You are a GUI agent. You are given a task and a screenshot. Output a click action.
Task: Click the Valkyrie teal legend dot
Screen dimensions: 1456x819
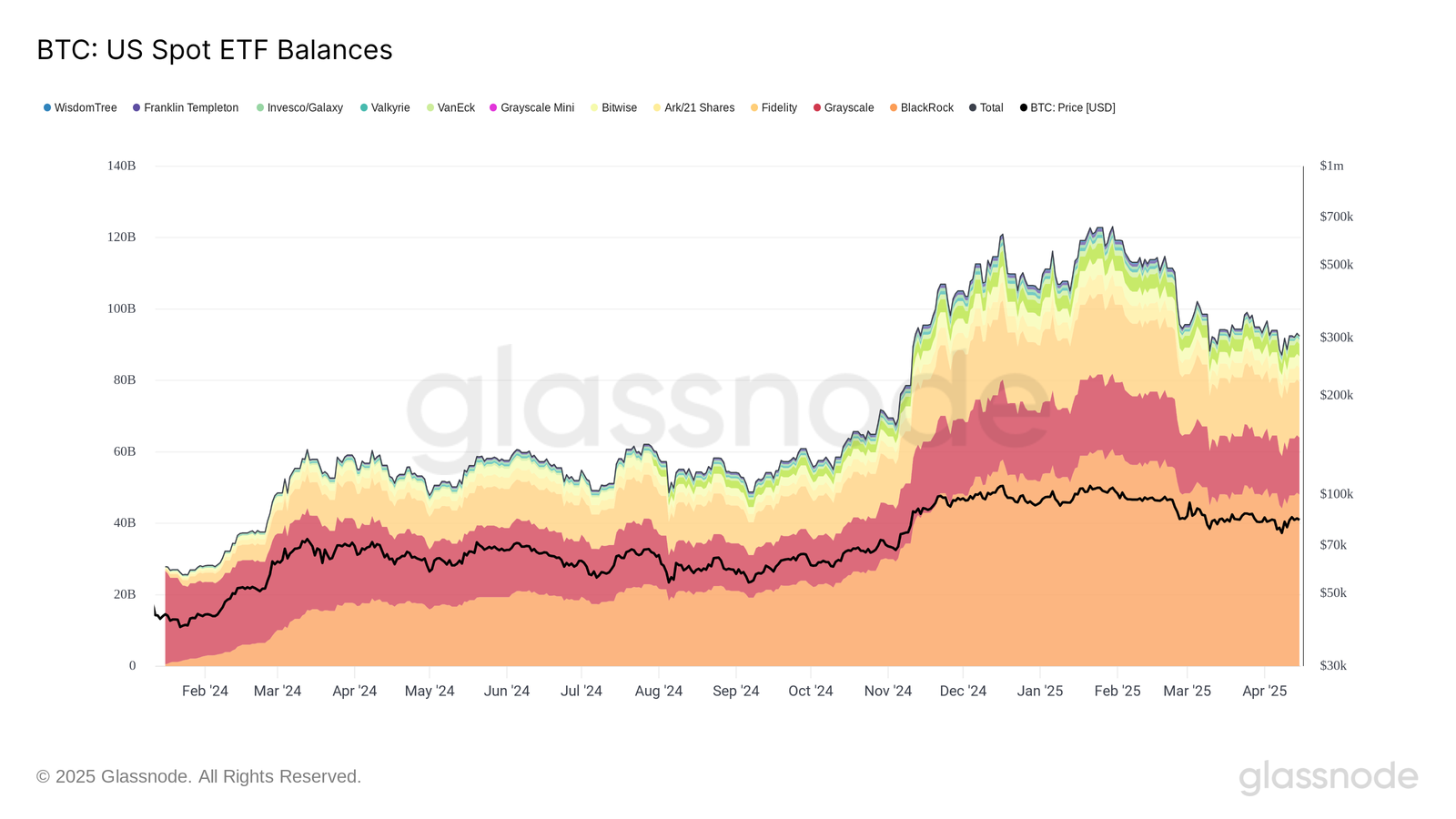364,107
